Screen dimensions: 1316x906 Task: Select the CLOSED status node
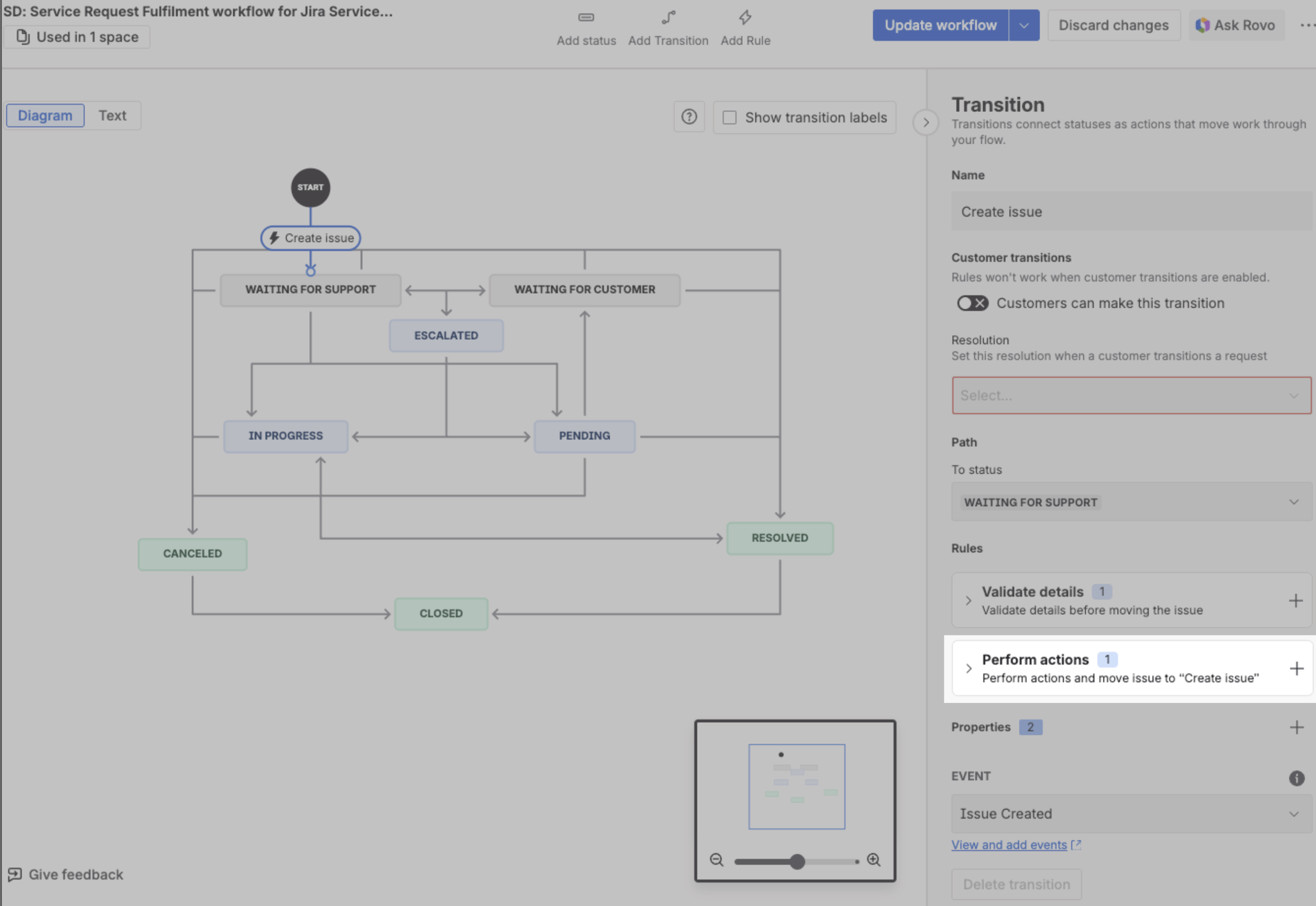click(x=441, y=614)
